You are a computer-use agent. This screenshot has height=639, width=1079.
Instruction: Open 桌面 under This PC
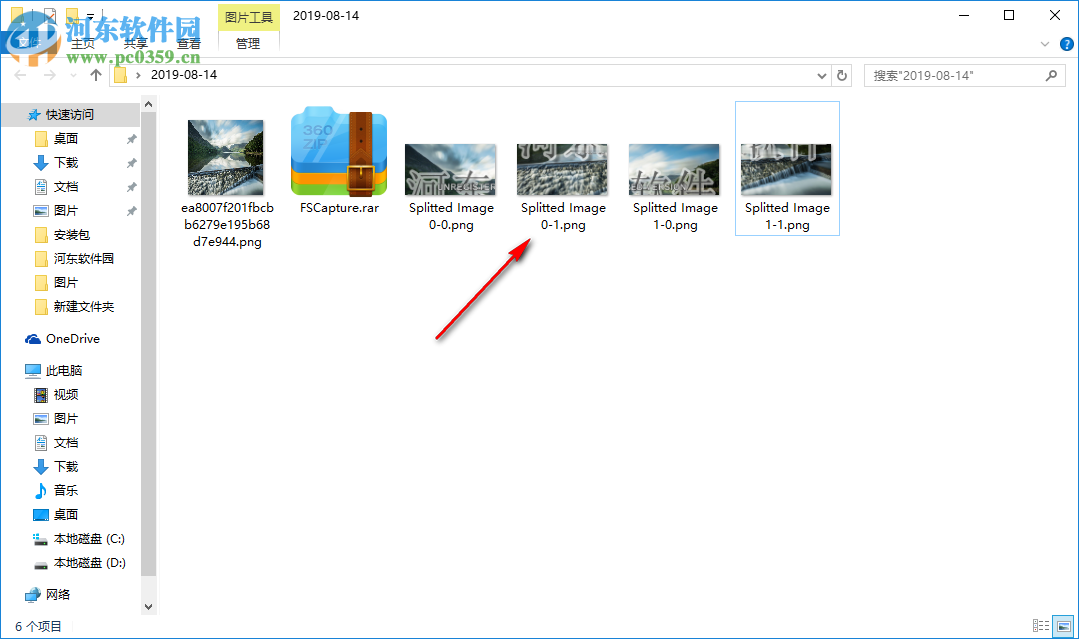click(x=66, y=515)
